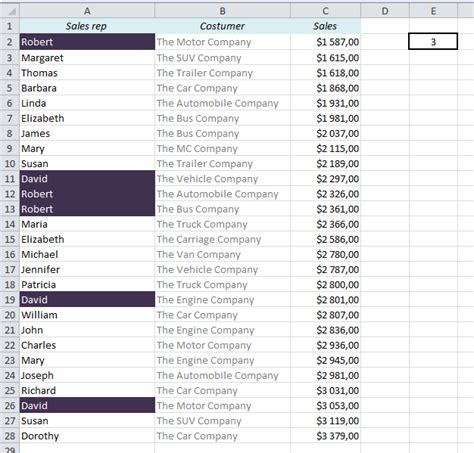The image size is (474, 453).
Task: Select Dorothy cell in column A
Action: coord(87,436)
